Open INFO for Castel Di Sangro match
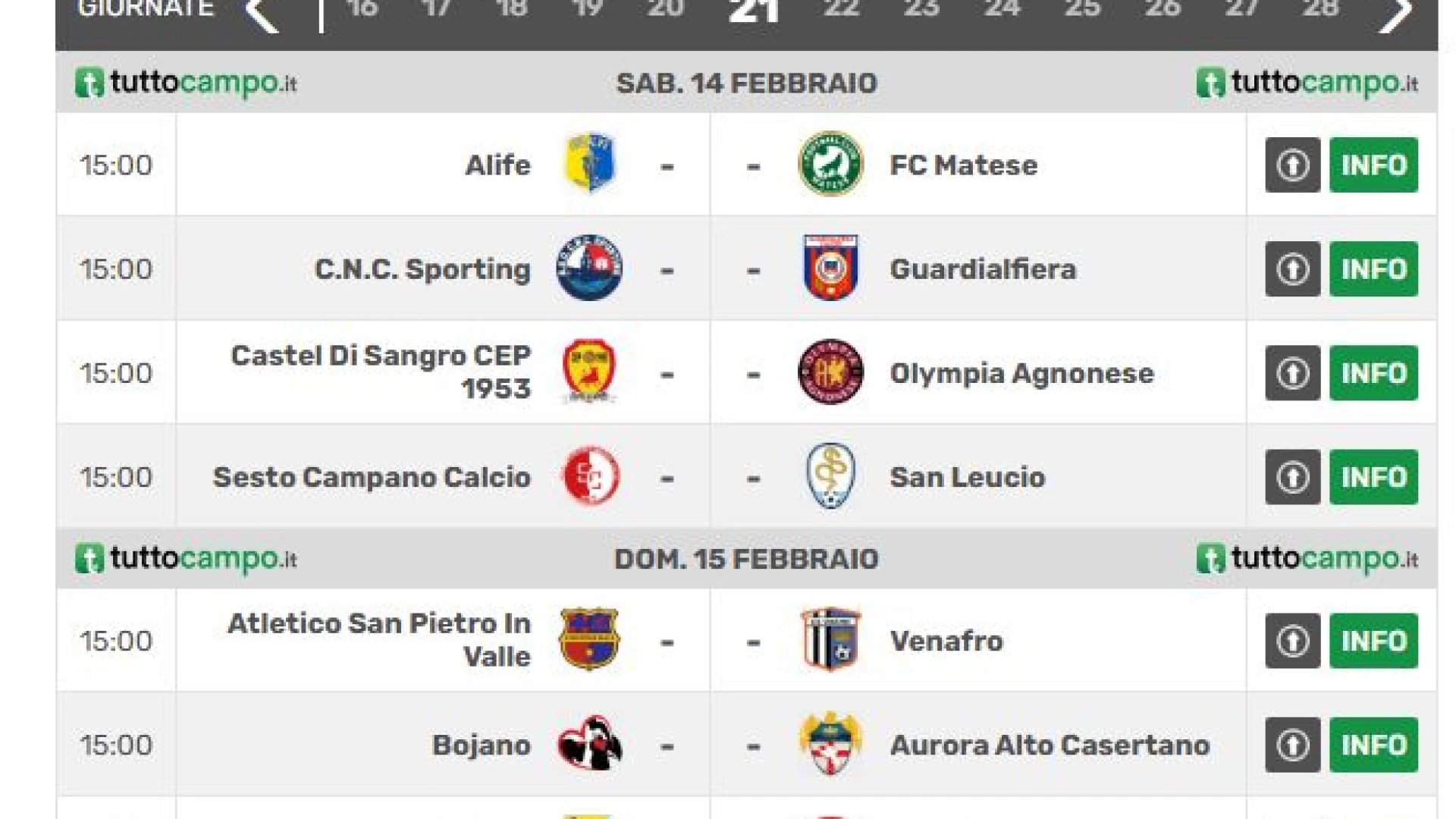Screen dimensions: 1456x819 (1373, 373)
